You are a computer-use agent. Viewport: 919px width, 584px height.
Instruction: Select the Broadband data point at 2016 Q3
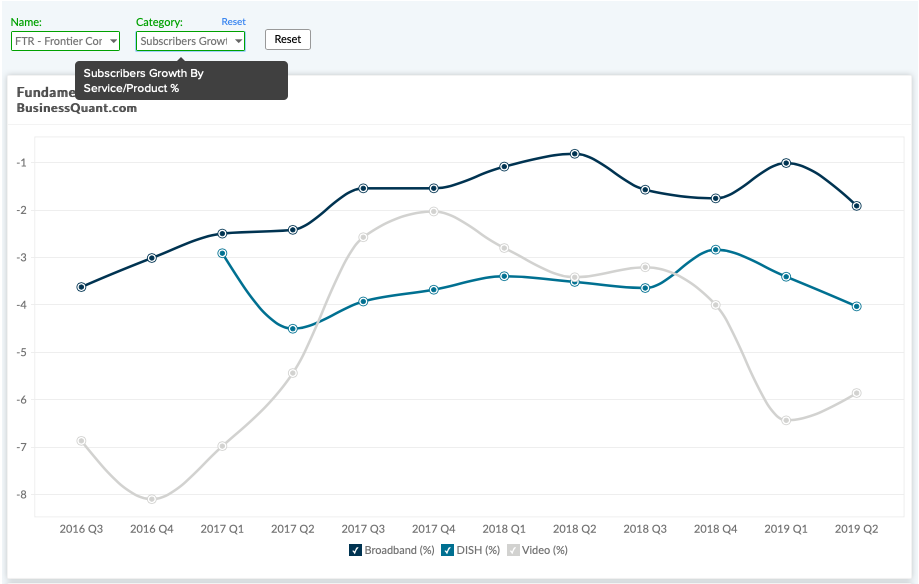pos(81,287)
